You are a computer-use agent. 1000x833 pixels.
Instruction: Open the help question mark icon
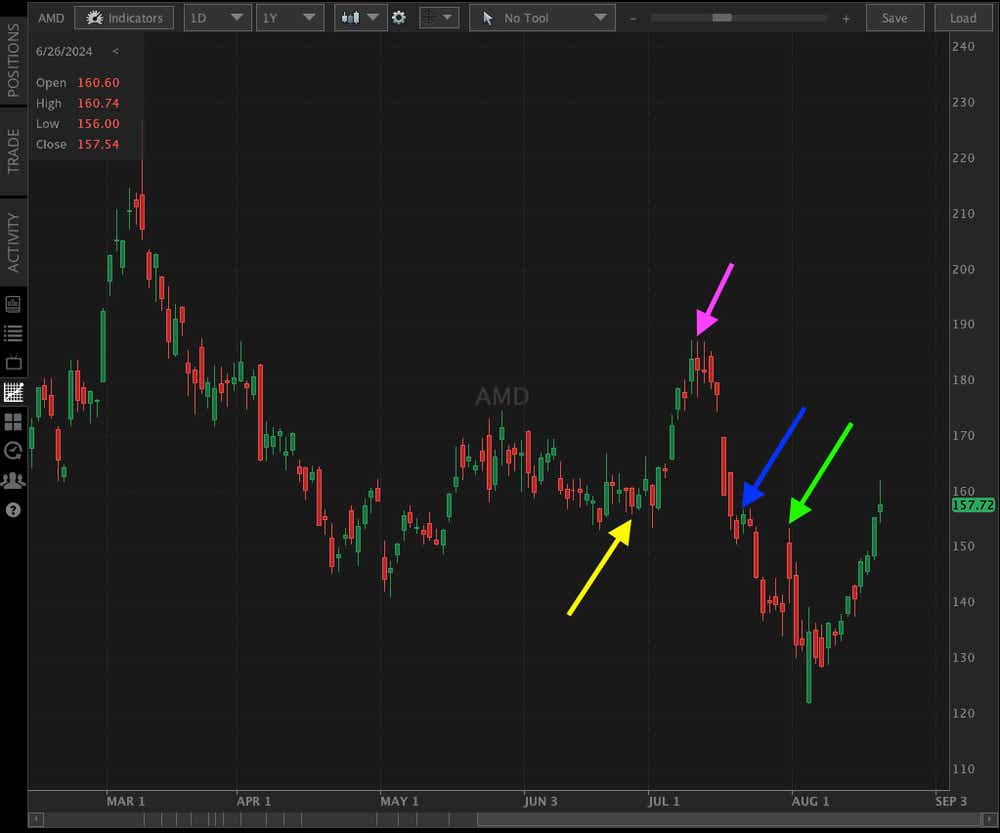pos(13,510)
